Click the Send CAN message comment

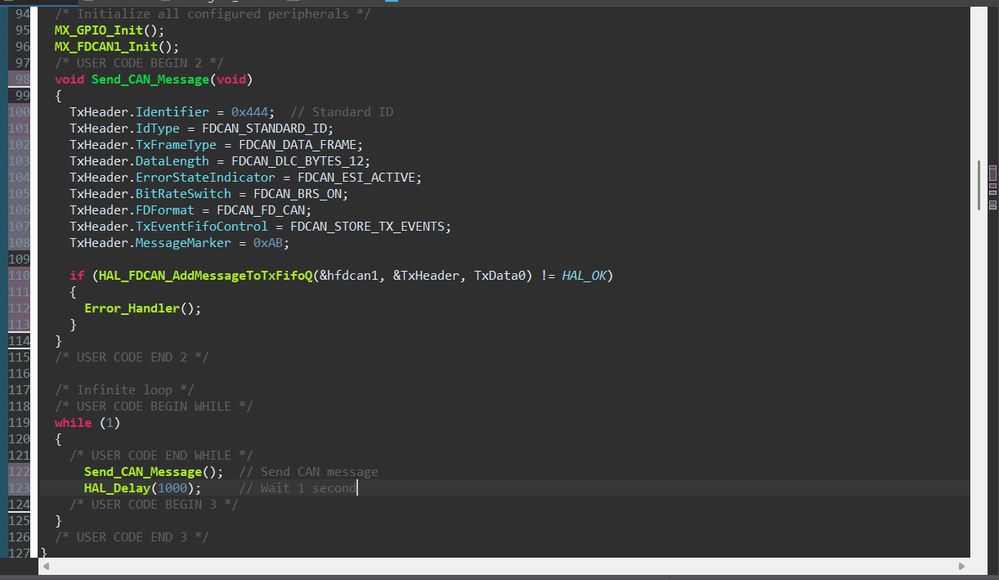pos(308,472)
